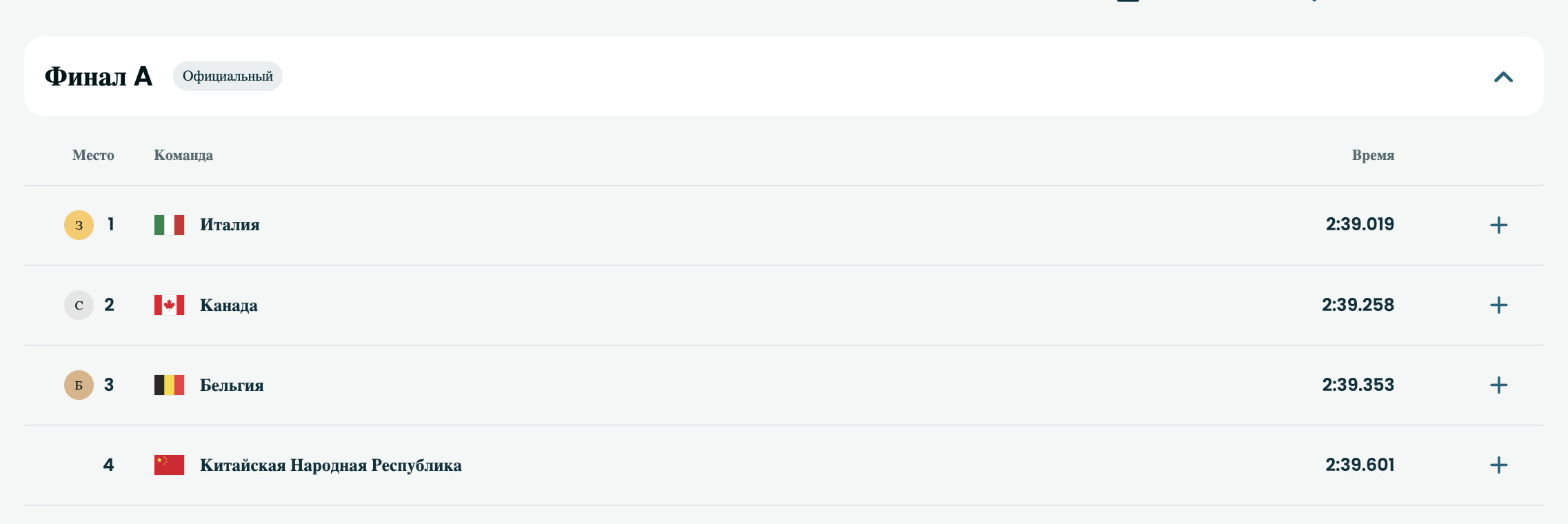Expand Бельгия row plus icon
This screenshot has width=1568, height=524.
click(x=1498, y=385)
